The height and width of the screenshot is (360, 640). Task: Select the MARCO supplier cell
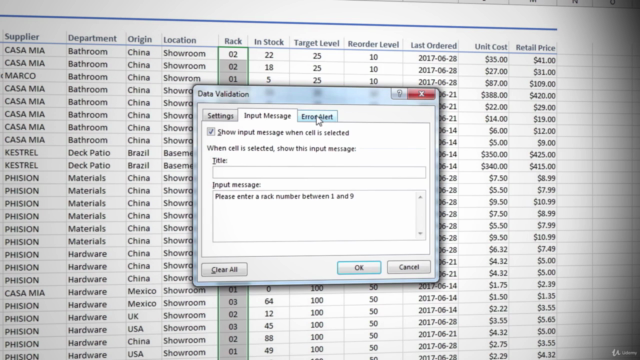tap(20, 76)
